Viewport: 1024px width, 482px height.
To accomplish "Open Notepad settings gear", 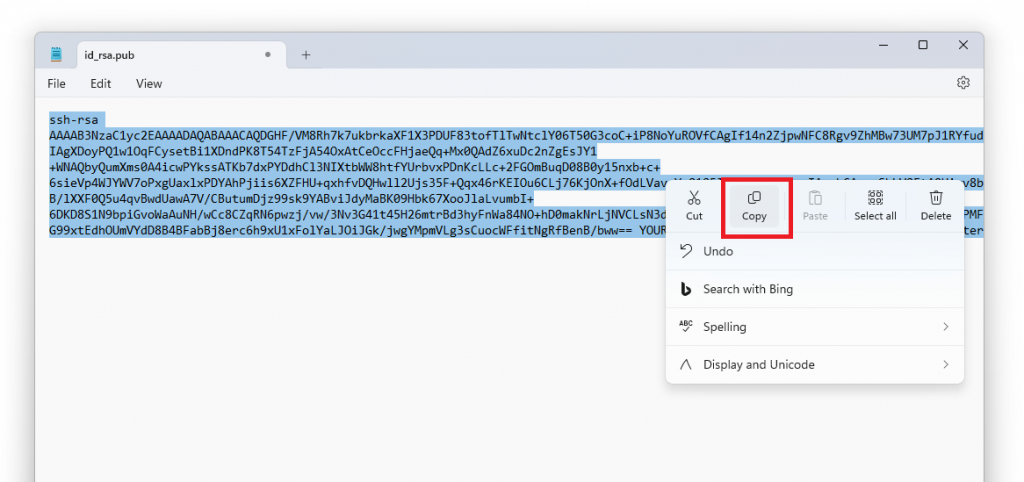I will click(963, 82).
